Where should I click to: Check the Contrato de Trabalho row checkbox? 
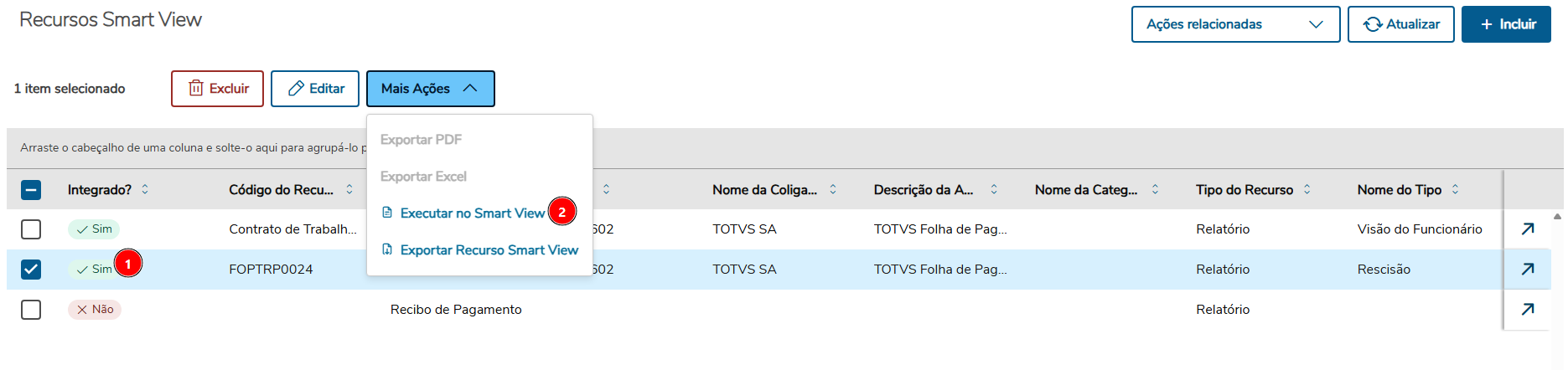pos(31,229)
